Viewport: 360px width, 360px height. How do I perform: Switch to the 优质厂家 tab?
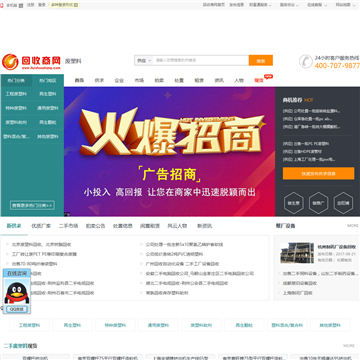tap(41, 226)
